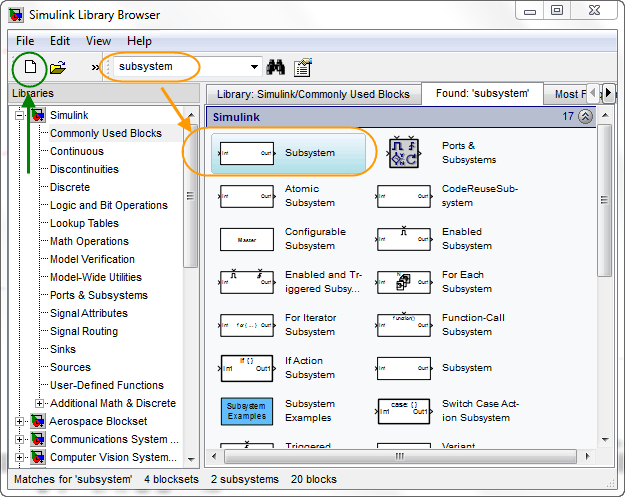Select Discrete in the Libraries tree
Image resolution: width=625 pixels, height=497 pixels.
pos(70,187)
